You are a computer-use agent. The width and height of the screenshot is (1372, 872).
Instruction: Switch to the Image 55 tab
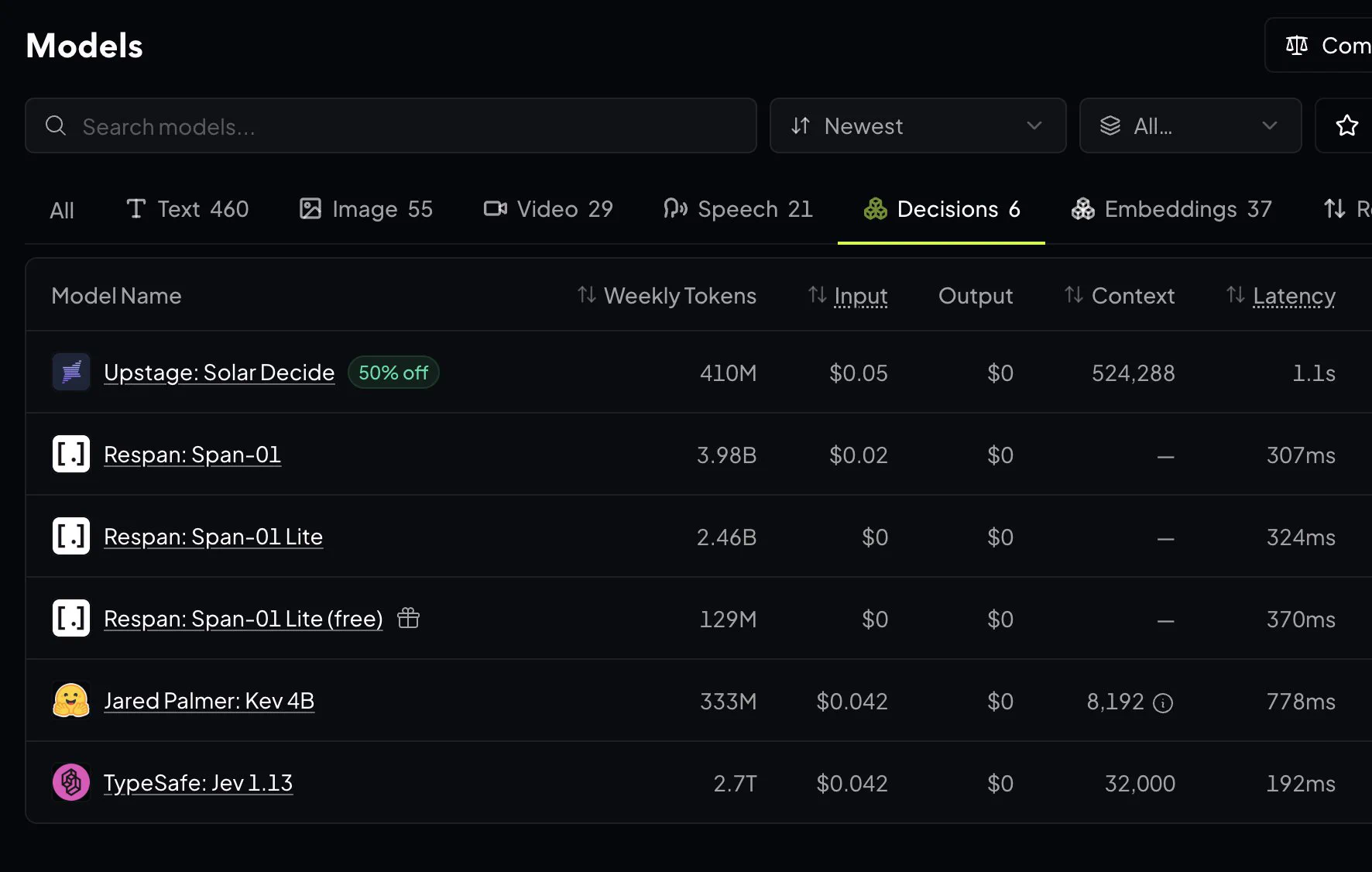pyautogui.click(x=366, y=209)
